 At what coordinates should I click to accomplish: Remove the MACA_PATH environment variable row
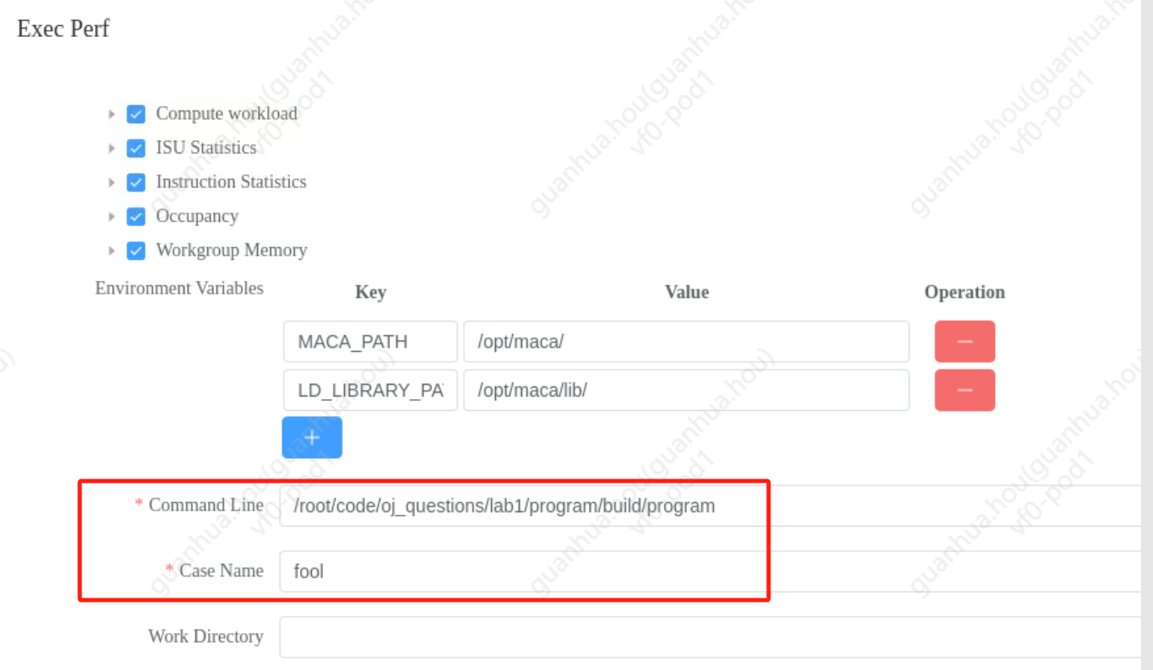click(964, 342)
